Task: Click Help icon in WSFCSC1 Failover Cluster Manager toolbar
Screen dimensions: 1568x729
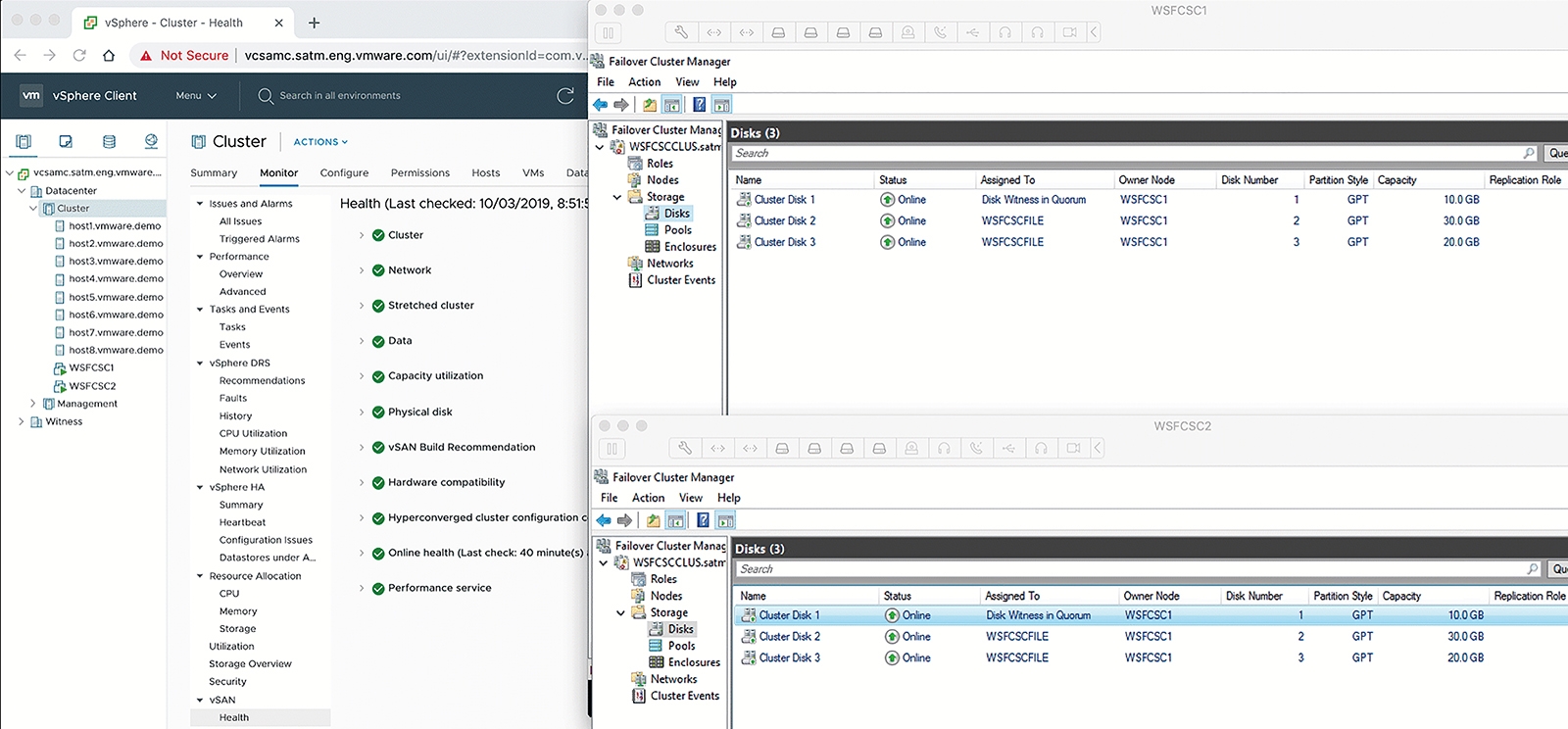Action: pyautogui.click(x=699, y=105)
